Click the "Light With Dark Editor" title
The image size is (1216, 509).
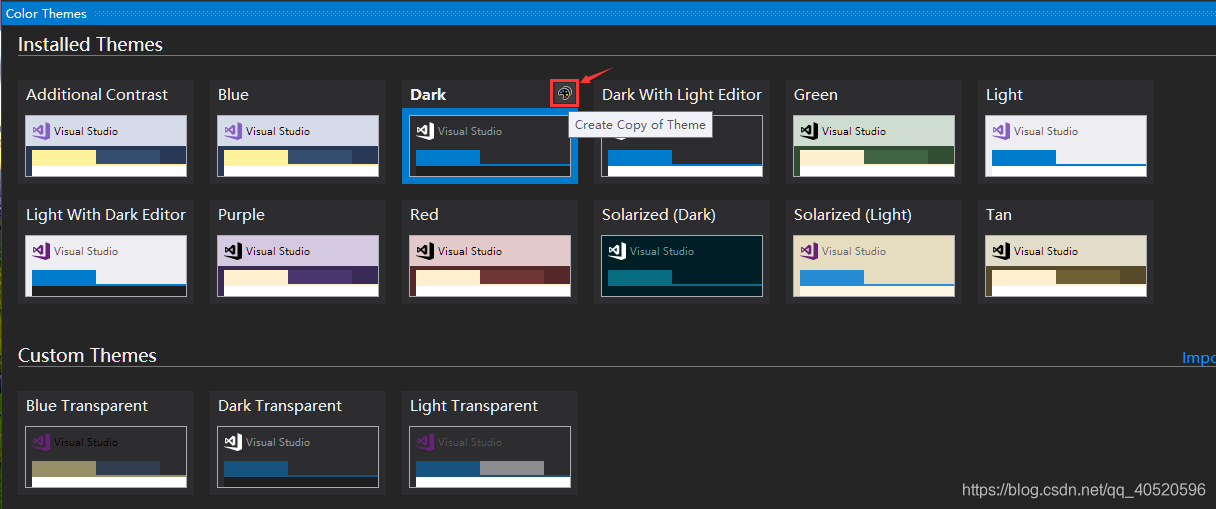tap(106, 215)
